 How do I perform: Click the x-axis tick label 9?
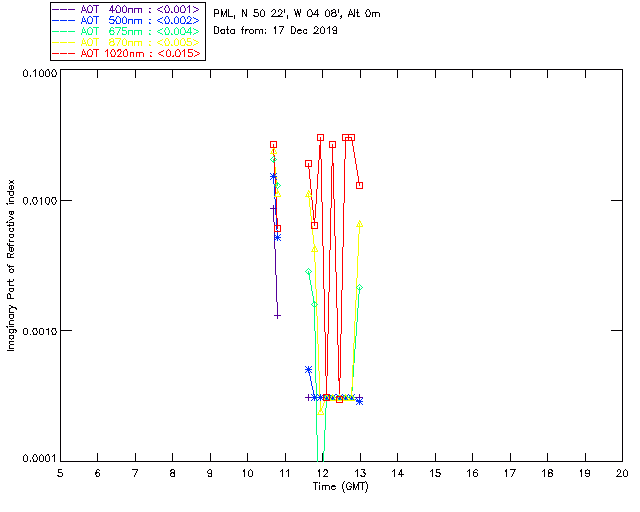click(210, 474)
